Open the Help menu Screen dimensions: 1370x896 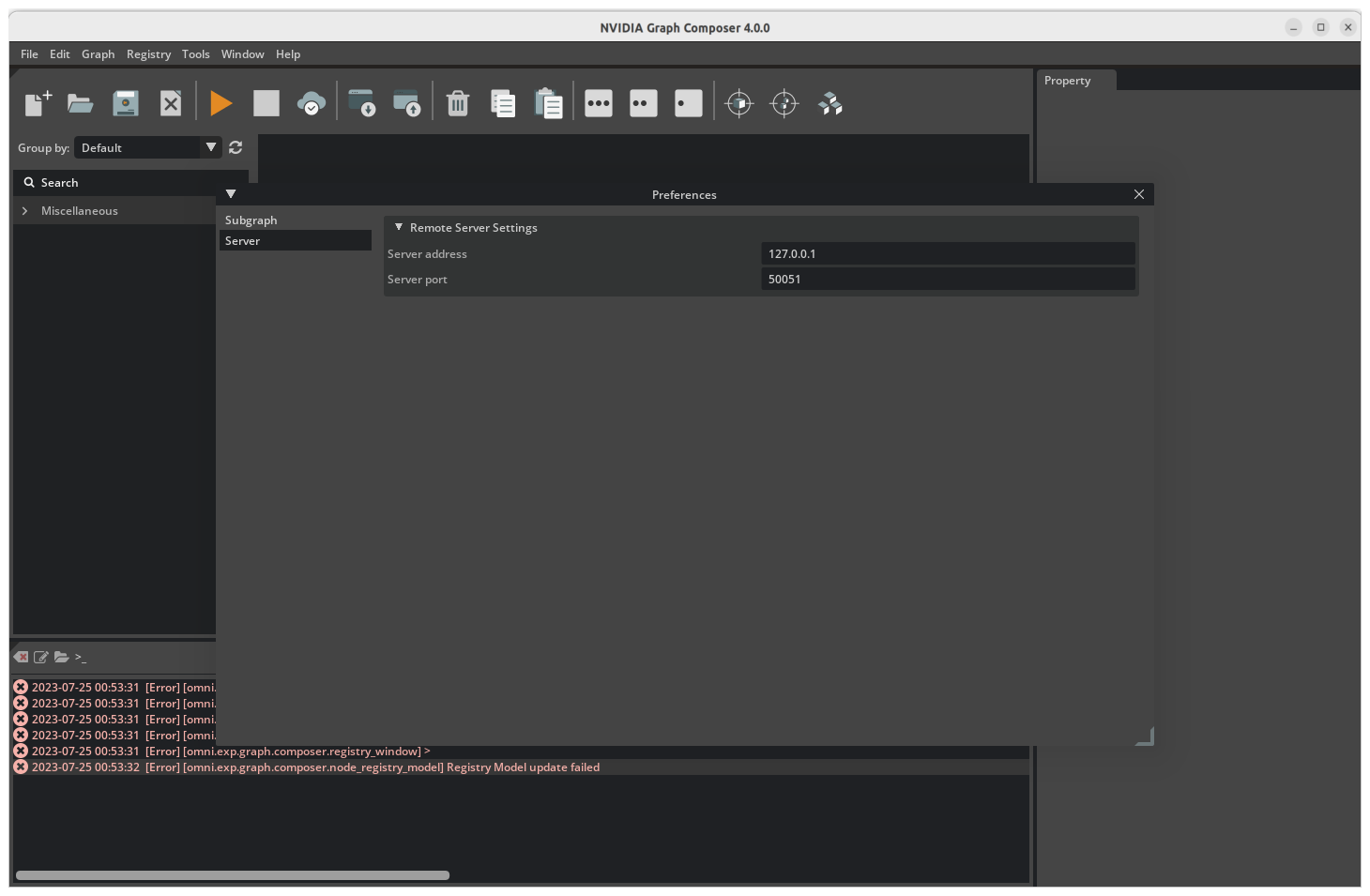point(288,54)
